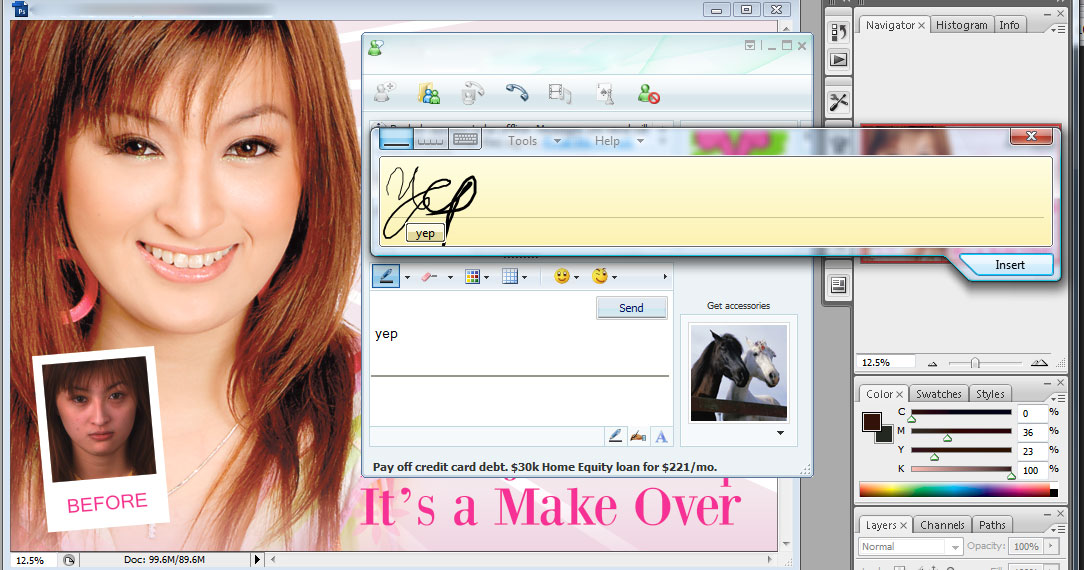Click the invite contact icon in Messenger
1084x570 pixels.
[x=384, y=92]
